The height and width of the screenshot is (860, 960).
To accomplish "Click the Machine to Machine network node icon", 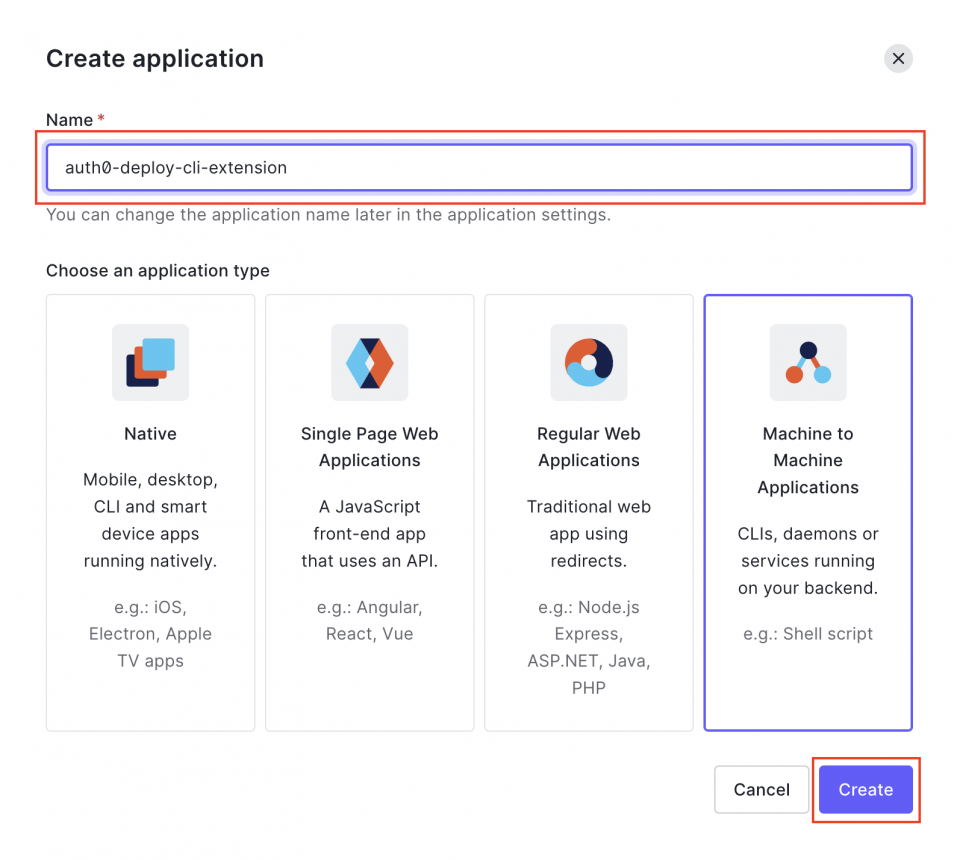I will point(807,363).
